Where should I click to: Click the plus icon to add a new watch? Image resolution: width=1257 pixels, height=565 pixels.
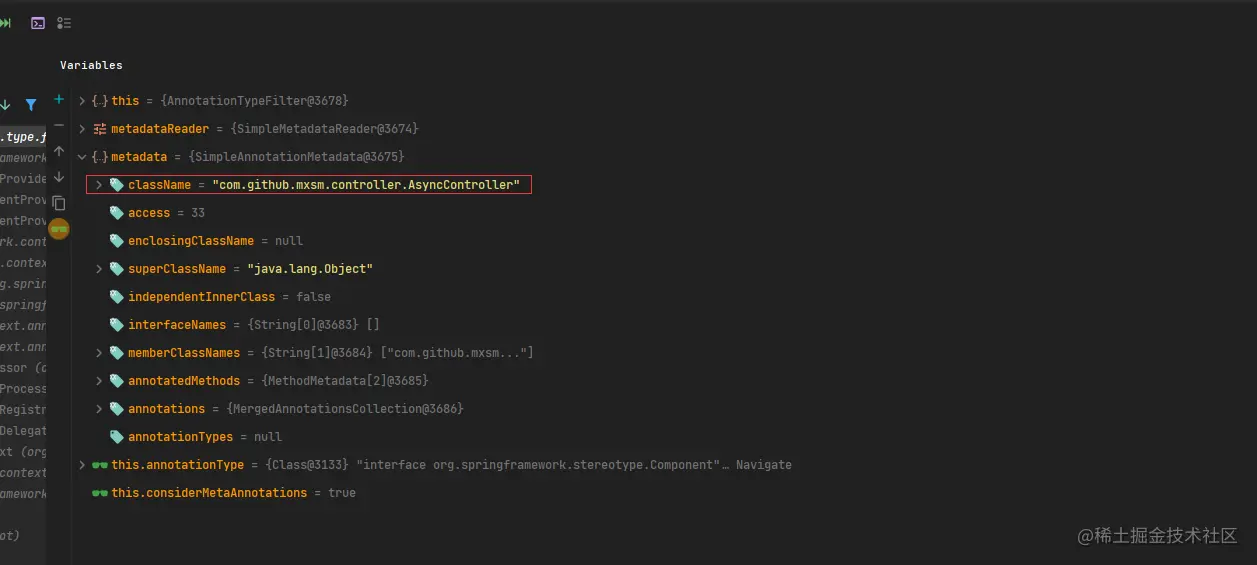[59, 99]
